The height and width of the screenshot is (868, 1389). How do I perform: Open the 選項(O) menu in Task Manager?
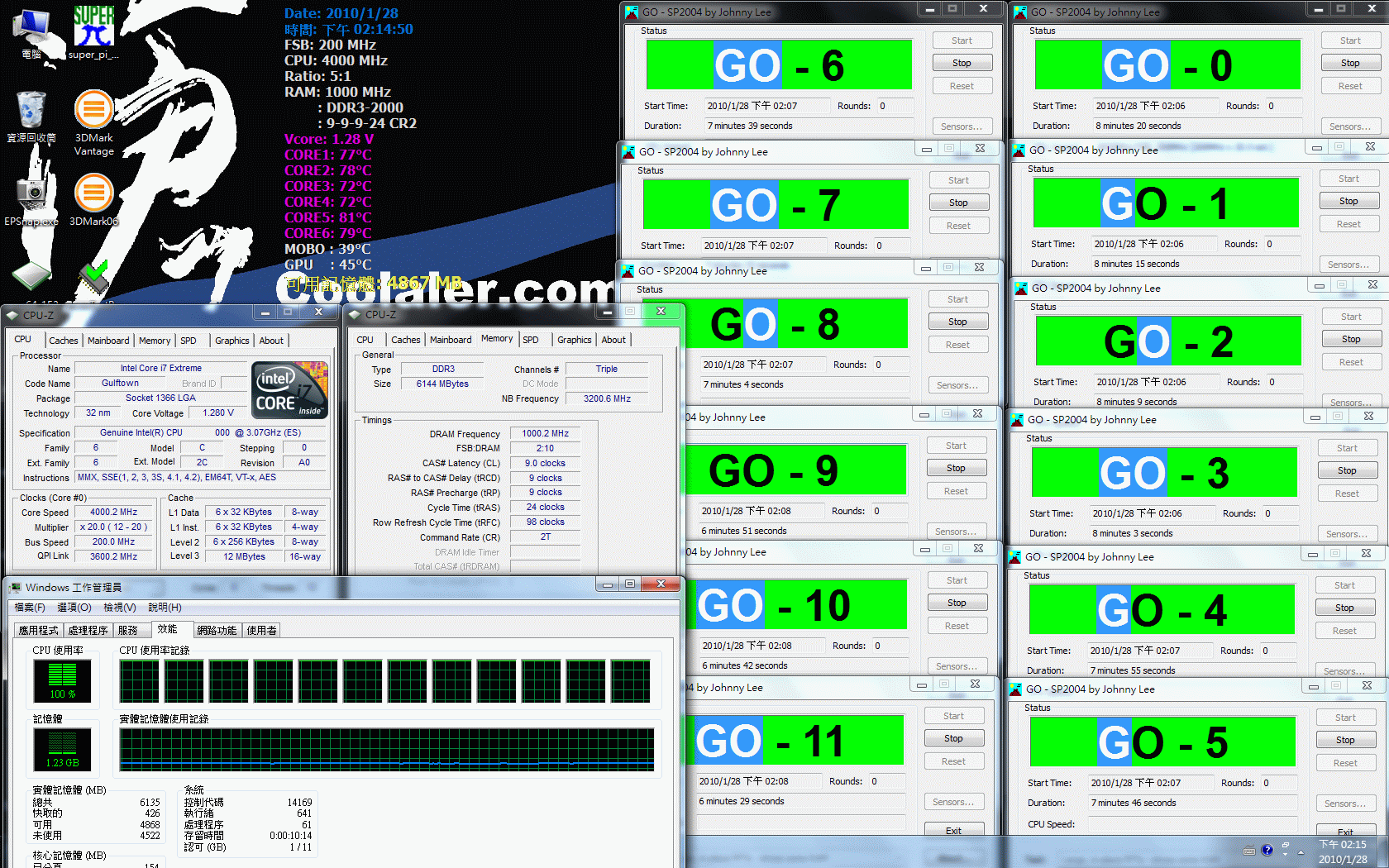point(74,608)
